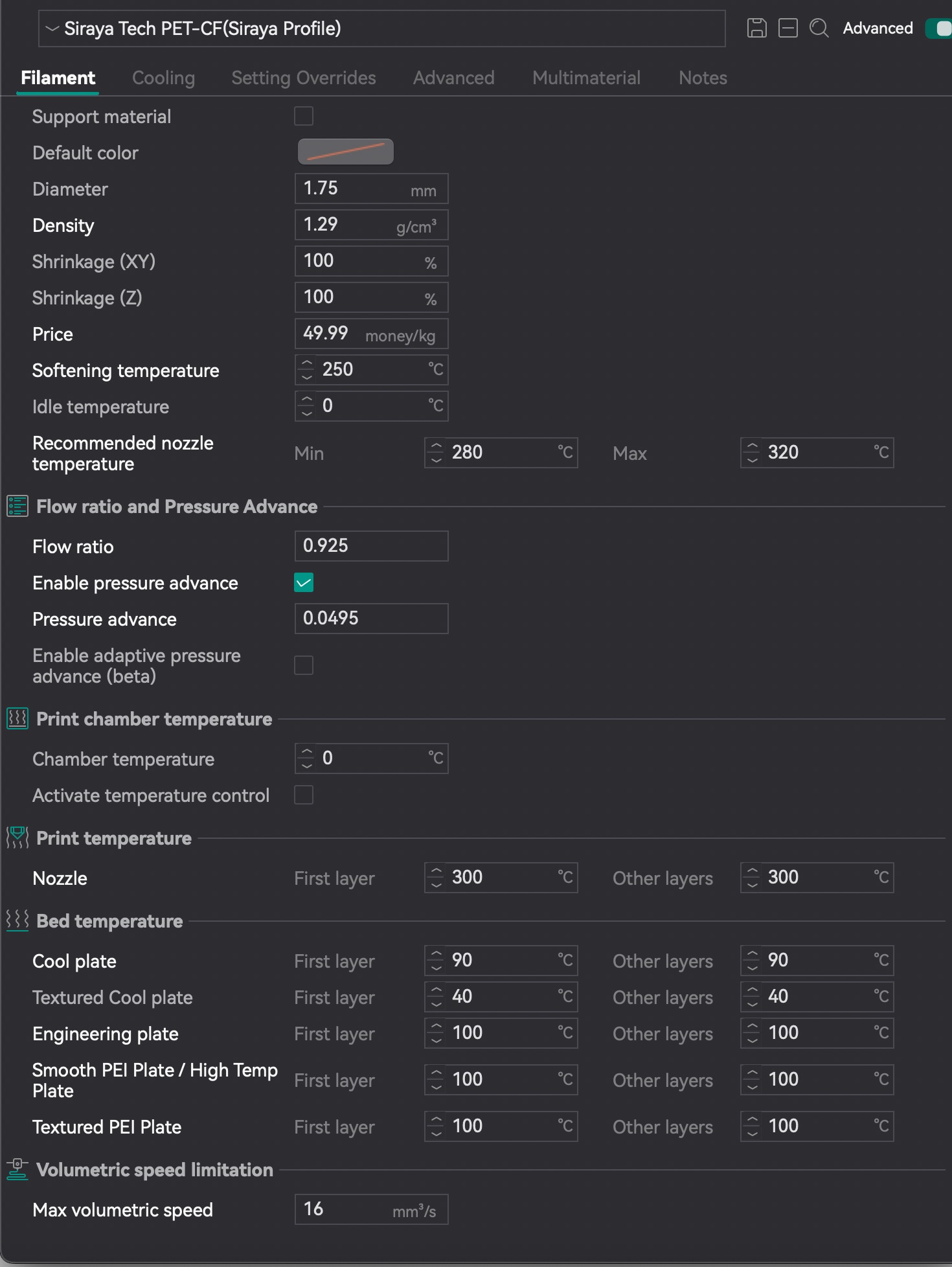This screenshot has height=1267, width=952.
Task: Delete preset icon next to save
Action: pos(788,29)
